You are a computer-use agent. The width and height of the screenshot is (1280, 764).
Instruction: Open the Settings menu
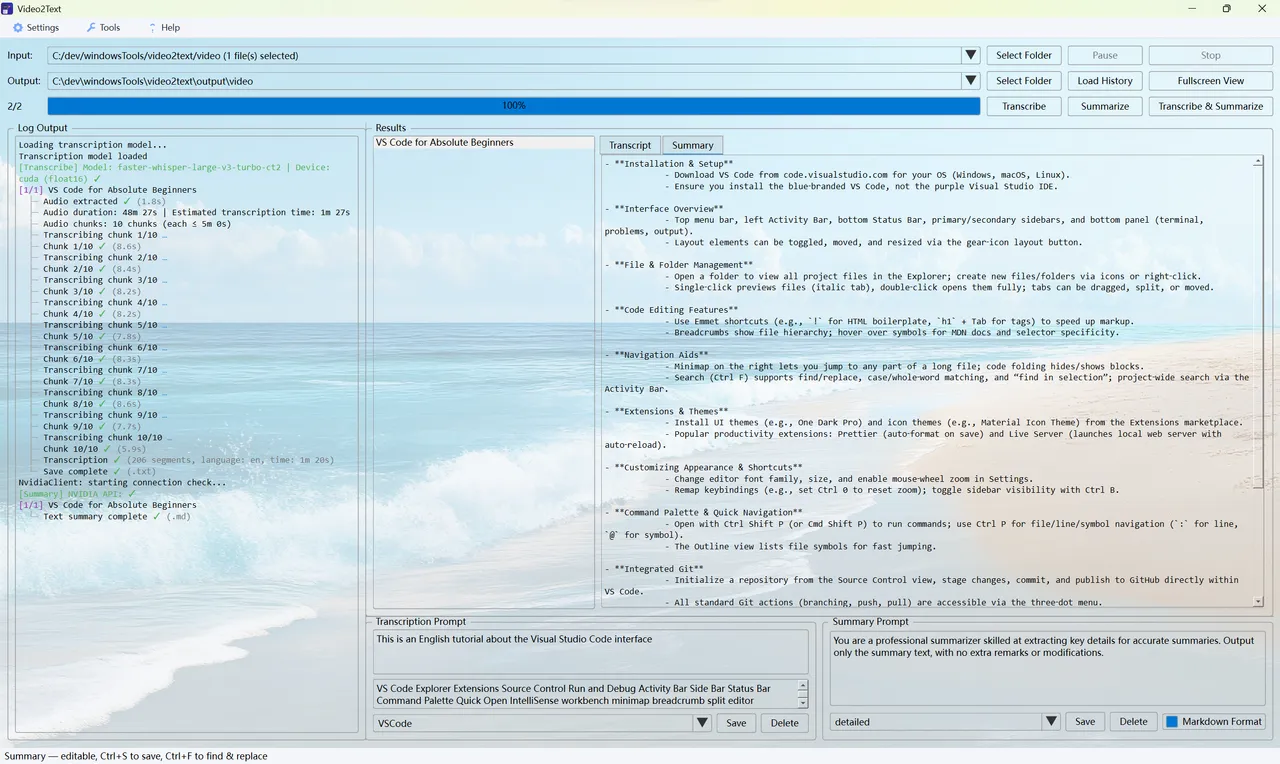(36, 28)
